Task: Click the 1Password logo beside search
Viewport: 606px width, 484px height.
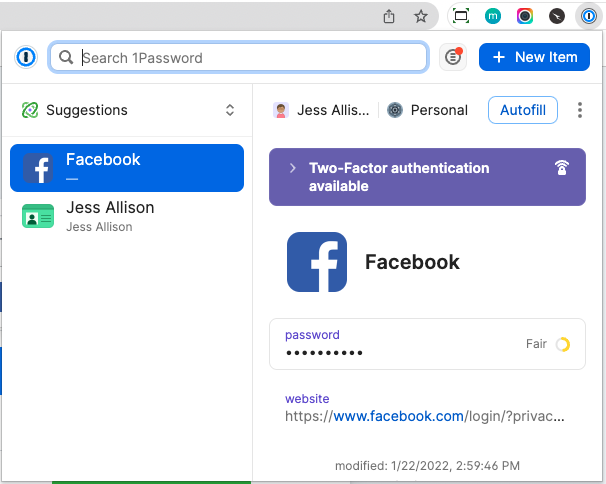Action: tap(26, 57)
